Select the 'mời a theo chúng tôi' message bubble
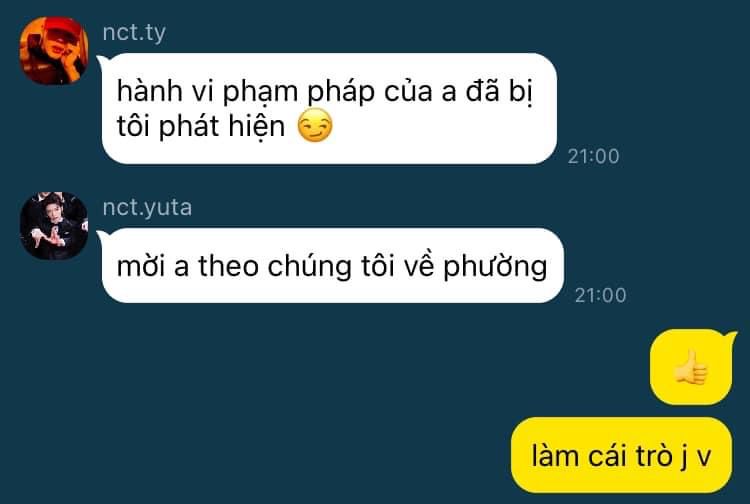 [x=332, y=265]
